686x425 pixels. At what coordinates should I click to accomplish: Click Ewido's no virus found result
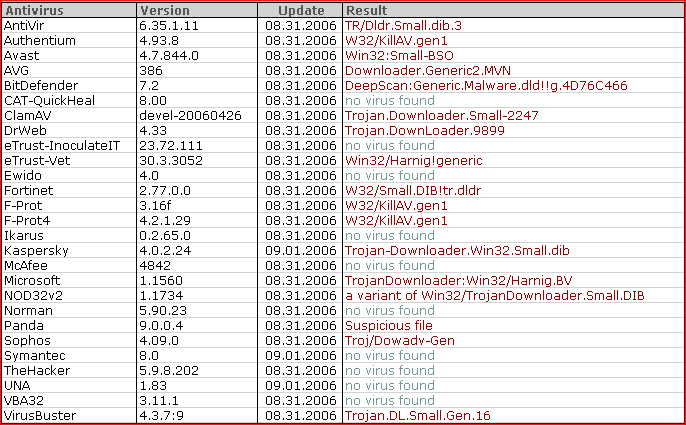pos(390,176)
